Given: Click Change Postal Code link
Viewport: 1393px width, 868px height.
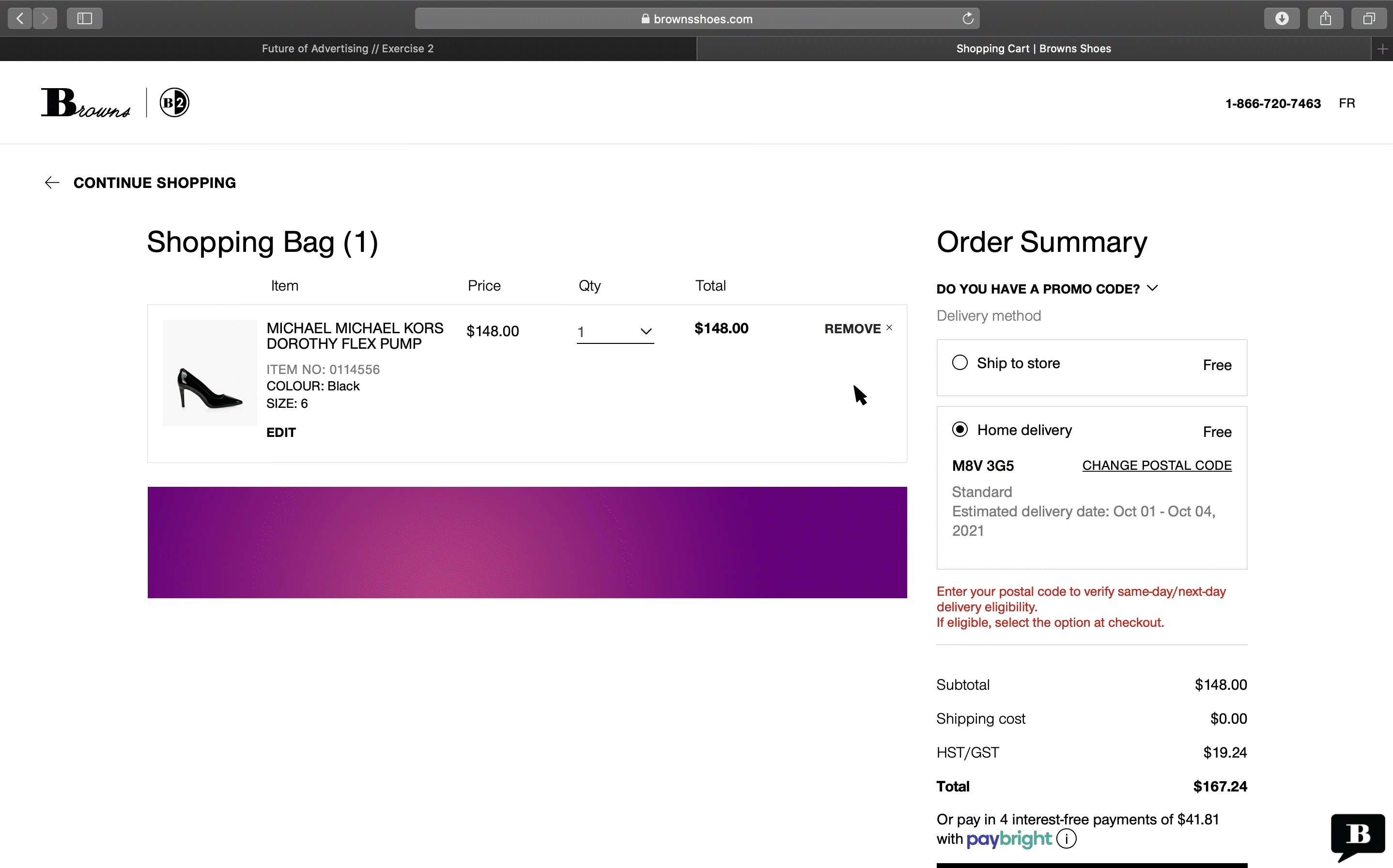Looking at the screenshot, I should tap(1157, 465).
